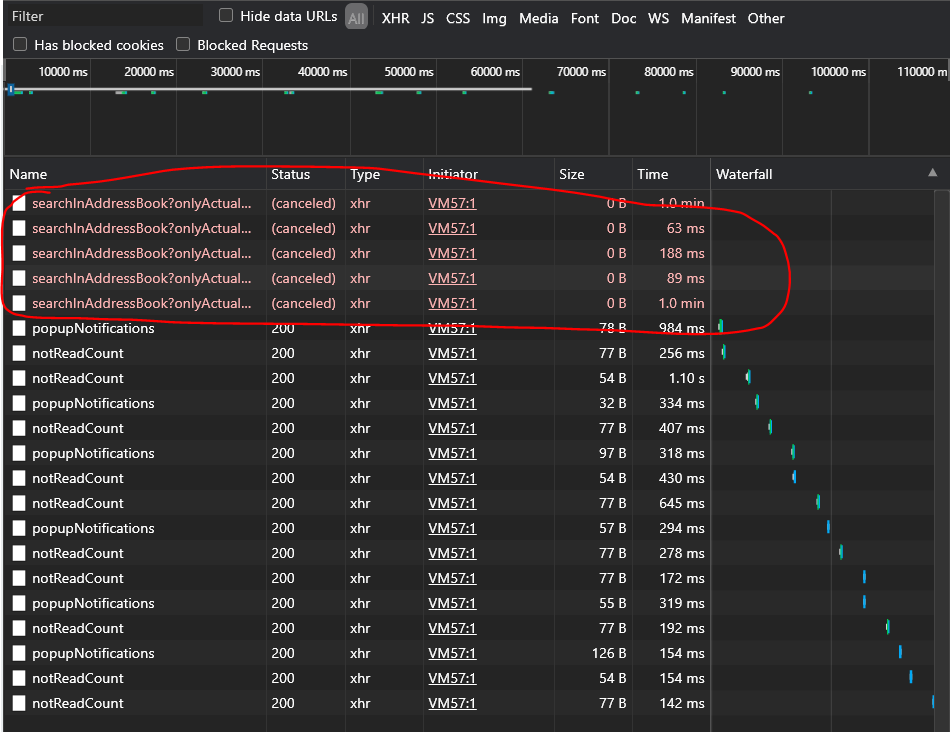Click the waterfall bar of the 126 B popupNotifications request
This screenshot has width=950, height=732.
pos(900,652)
